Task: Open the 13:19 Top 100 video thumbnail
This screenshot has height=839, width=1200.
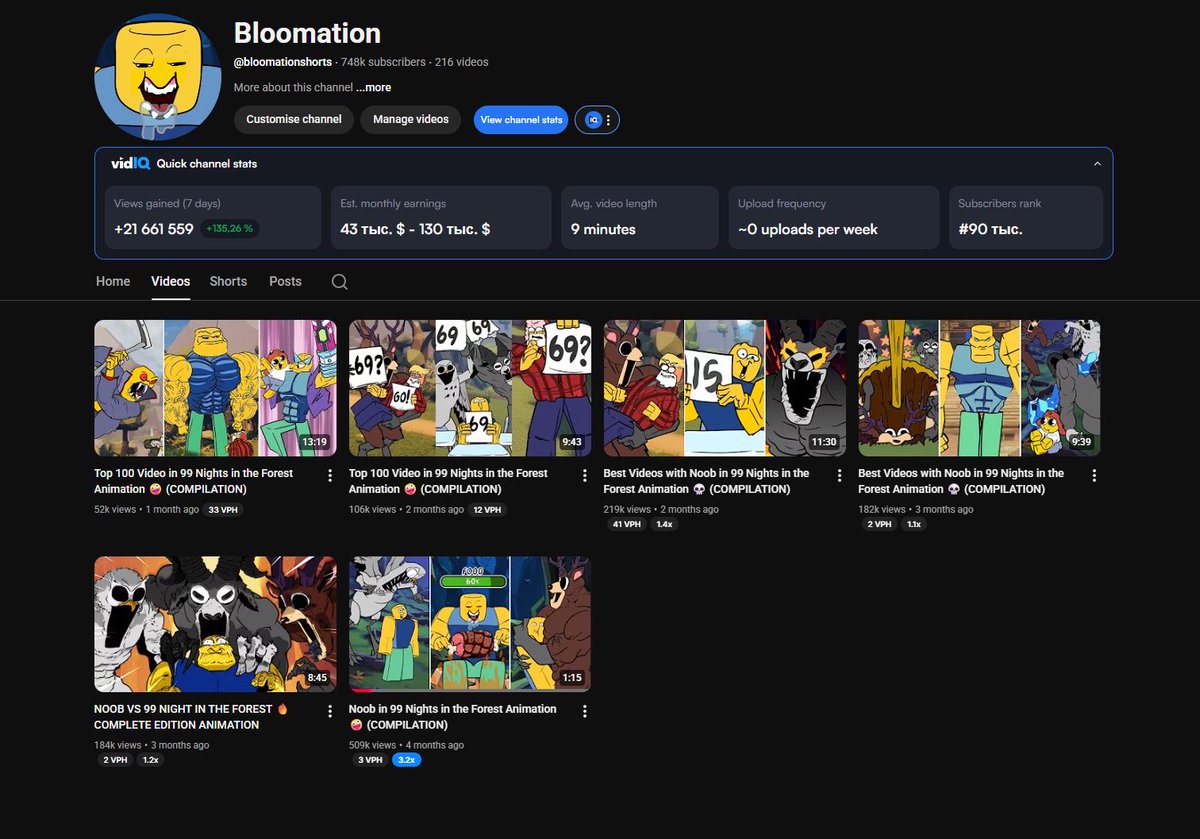Action: point(215,388)
